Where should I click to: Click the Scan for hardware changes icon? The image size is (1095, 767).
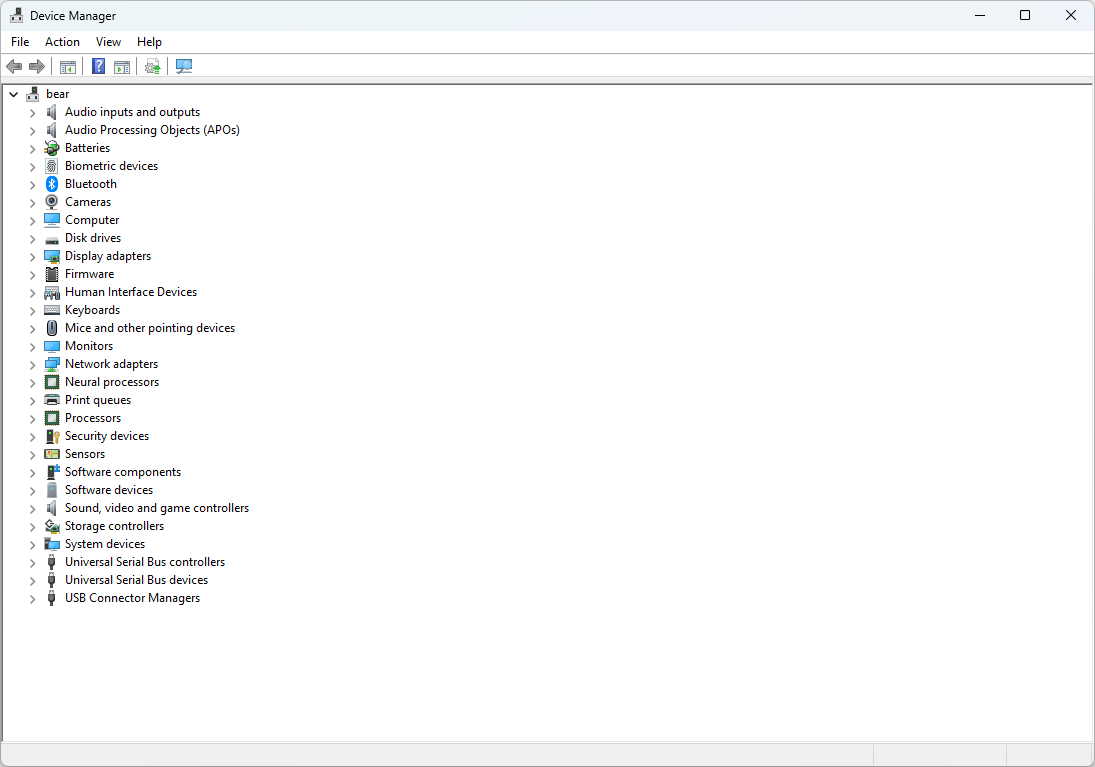184,66
